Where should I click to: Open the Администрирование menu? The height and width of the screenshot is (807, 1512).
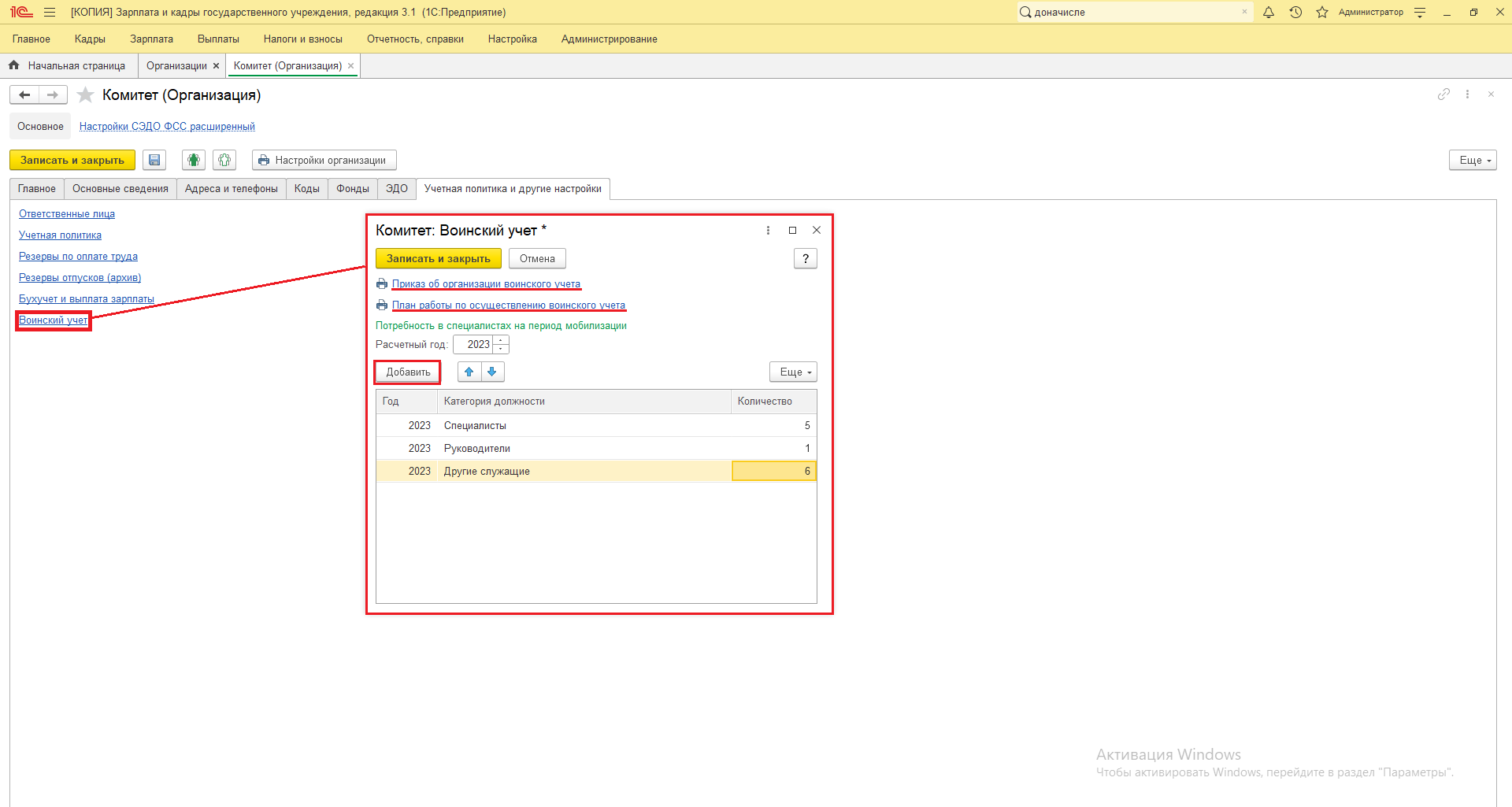[610, 39]
